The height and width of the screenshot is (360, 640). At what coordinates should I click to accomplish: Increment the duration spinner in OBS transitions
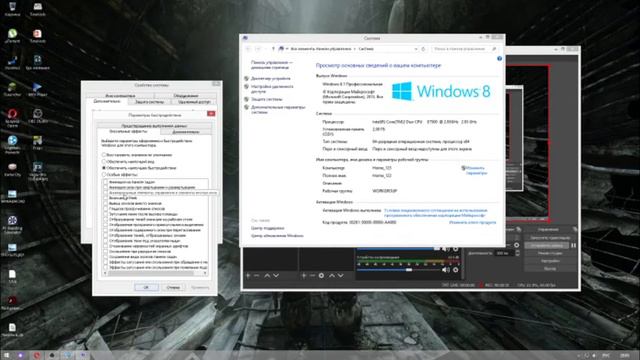(517, 251)
